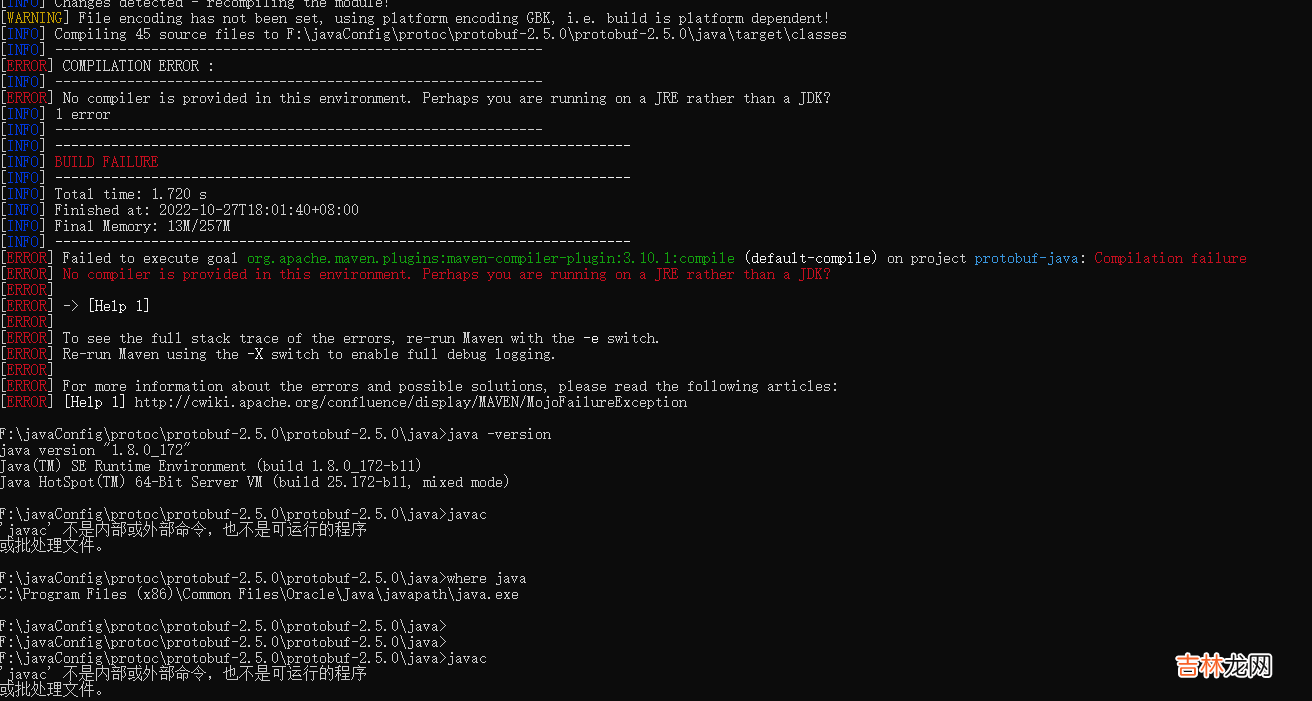Click the Finished at timestamp line
The image size is (1312, 701).
206,210
